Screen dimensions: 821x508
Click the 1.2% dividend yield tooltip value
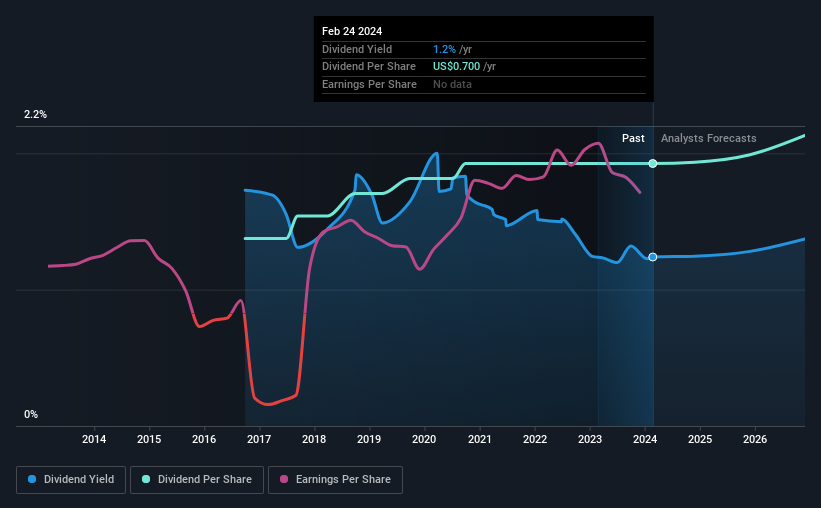pyautogui.click(x=444, y=49)
